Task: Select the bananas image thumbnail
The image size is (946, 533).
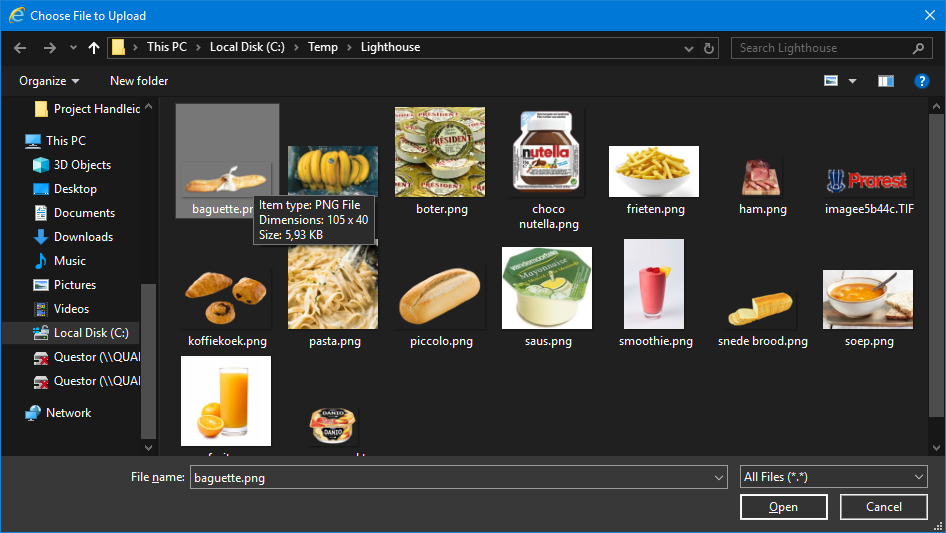Action: point(333,171)
